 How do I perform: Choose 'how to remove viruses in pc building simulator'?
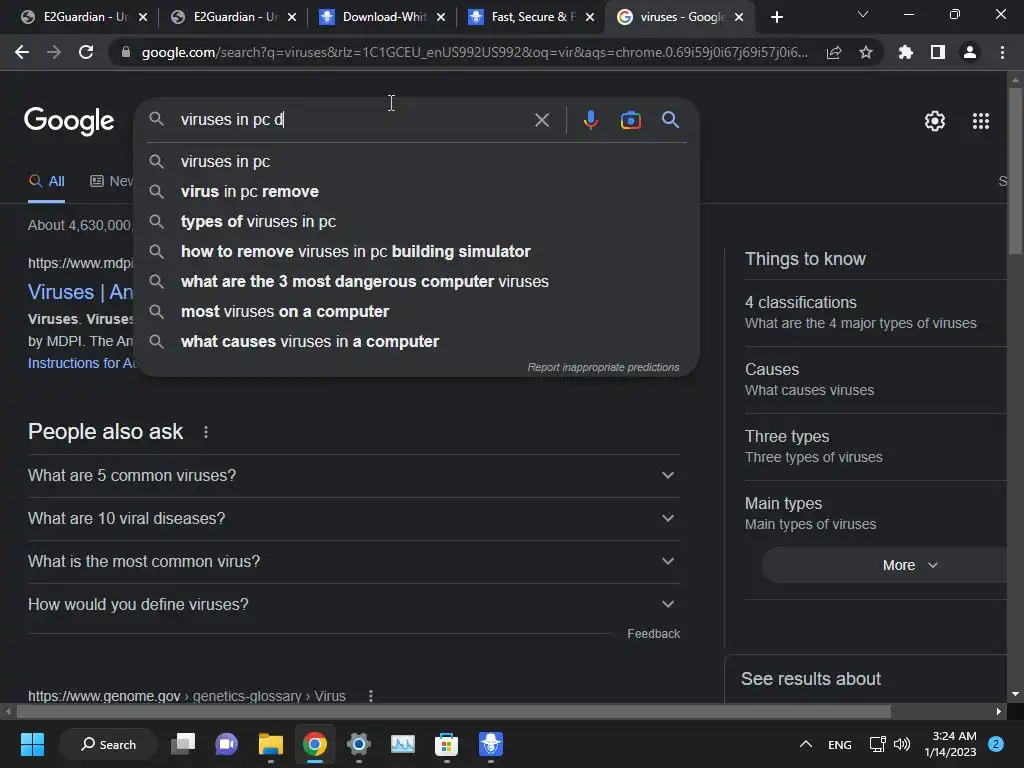click(x=417, y=251)
